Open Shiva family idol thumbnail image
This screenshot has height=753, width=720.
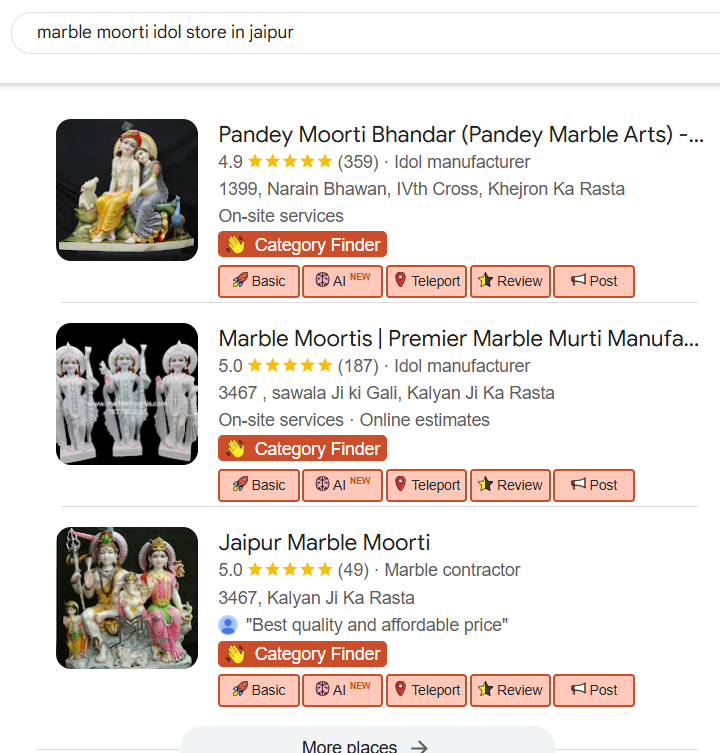127,598
